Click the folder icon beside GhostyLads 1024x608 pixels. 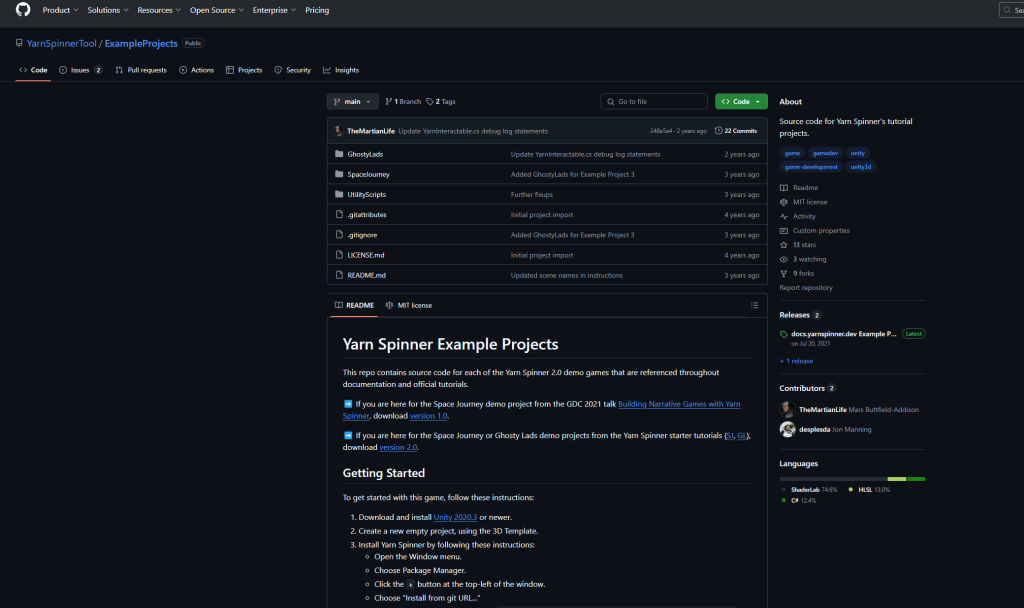pos(339,154)
